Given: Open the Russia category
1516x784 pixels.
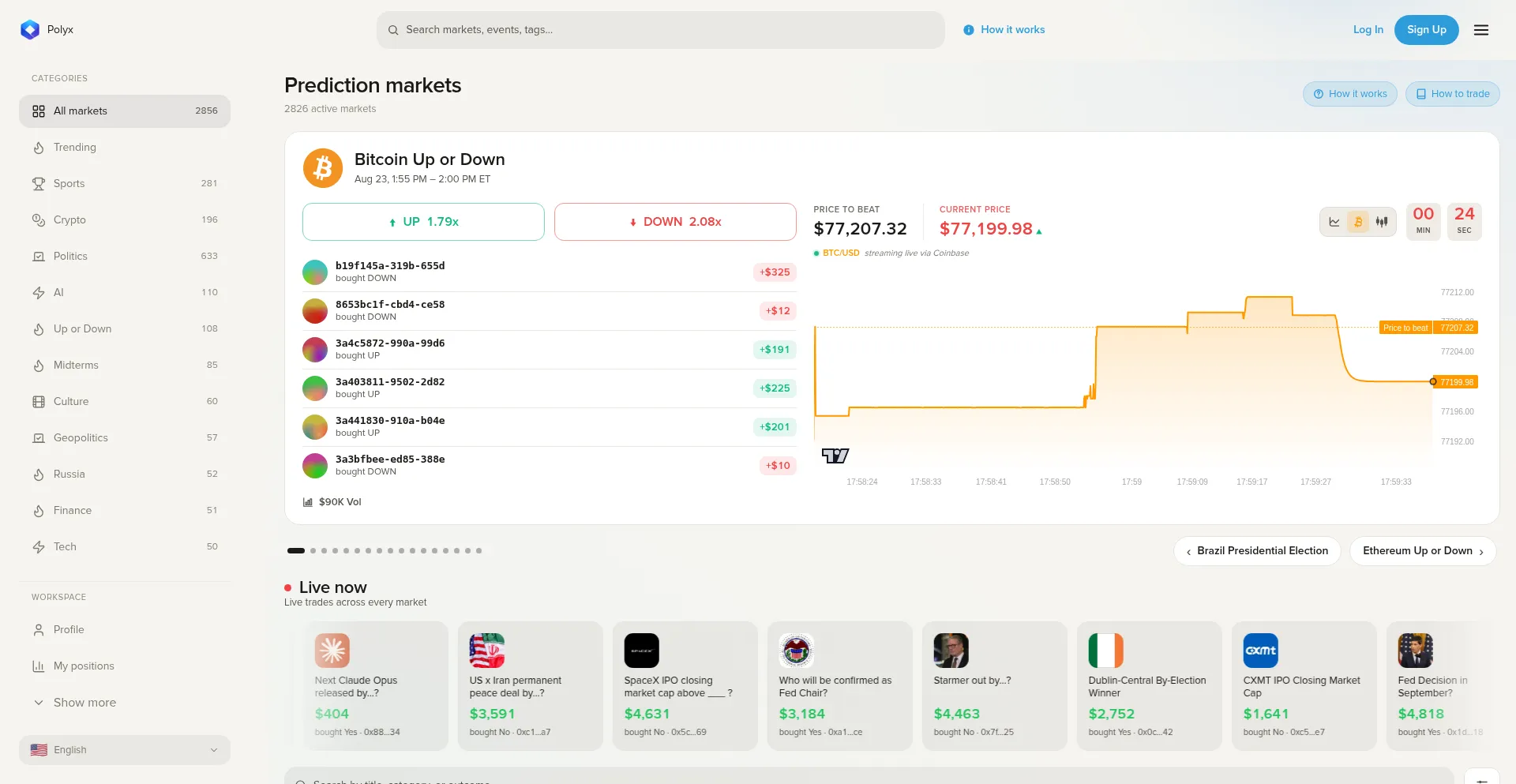Looking at the screenshot, I should [x=125, y=475].
